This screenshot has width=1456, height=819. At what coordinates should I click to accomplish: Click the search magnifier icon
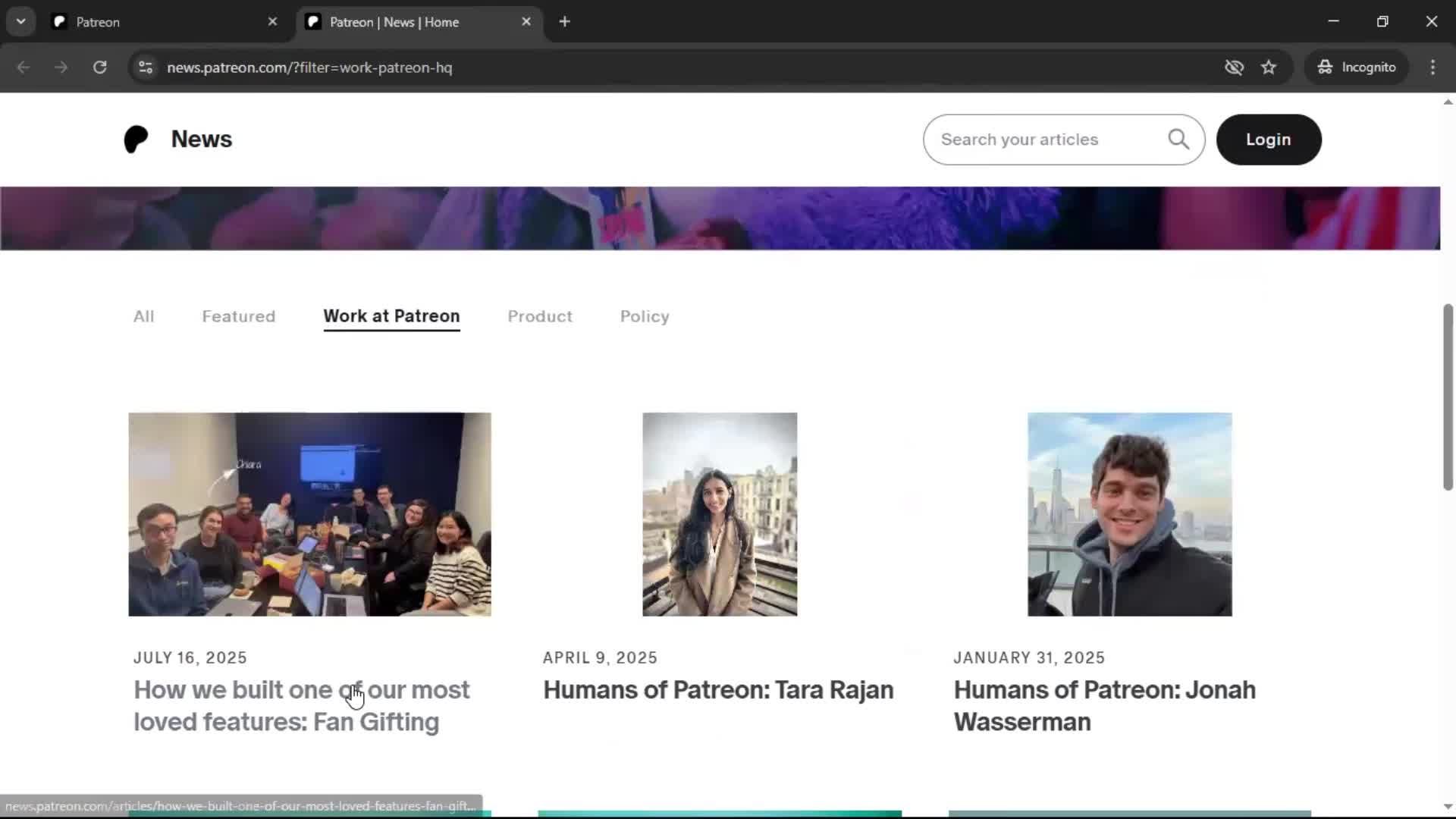coord(1178,140)
